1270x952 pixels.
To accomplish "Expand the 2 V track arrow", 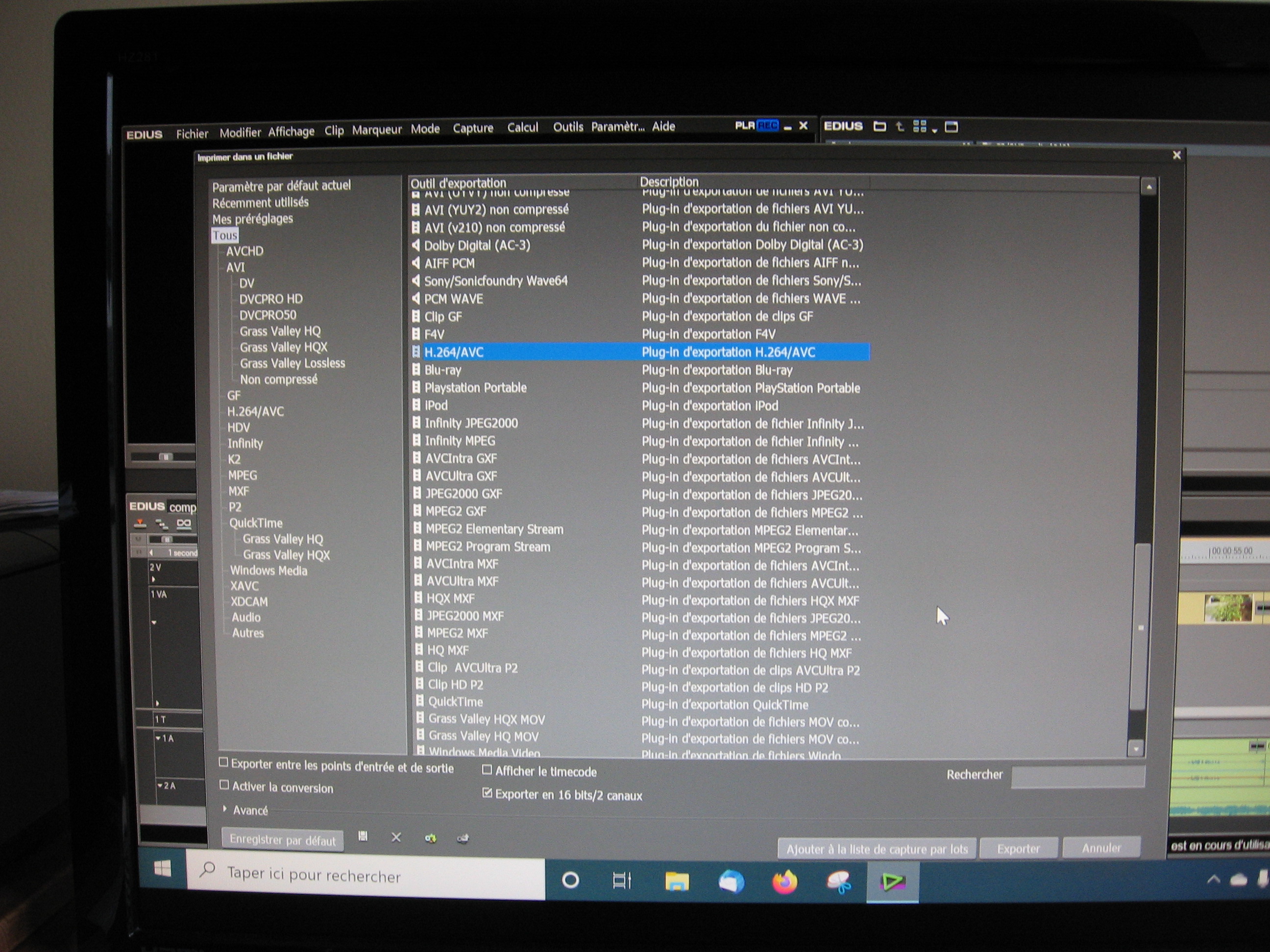I will [x=153, y=580].
